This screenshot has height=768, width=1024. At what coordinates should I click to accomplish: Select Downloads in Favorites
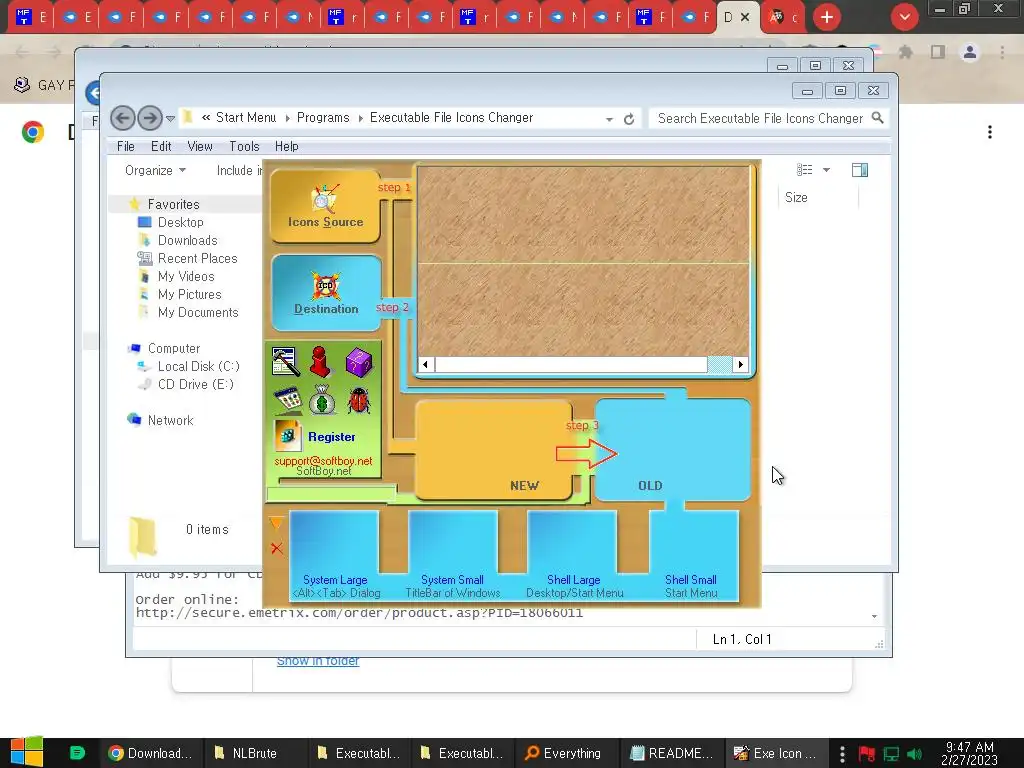(x=187, y=240)
